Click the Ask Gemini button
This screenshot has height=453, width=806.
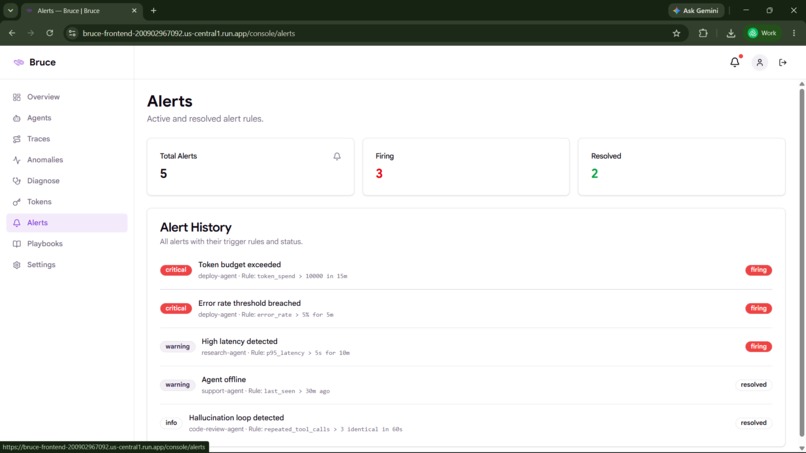coord(696,10)
